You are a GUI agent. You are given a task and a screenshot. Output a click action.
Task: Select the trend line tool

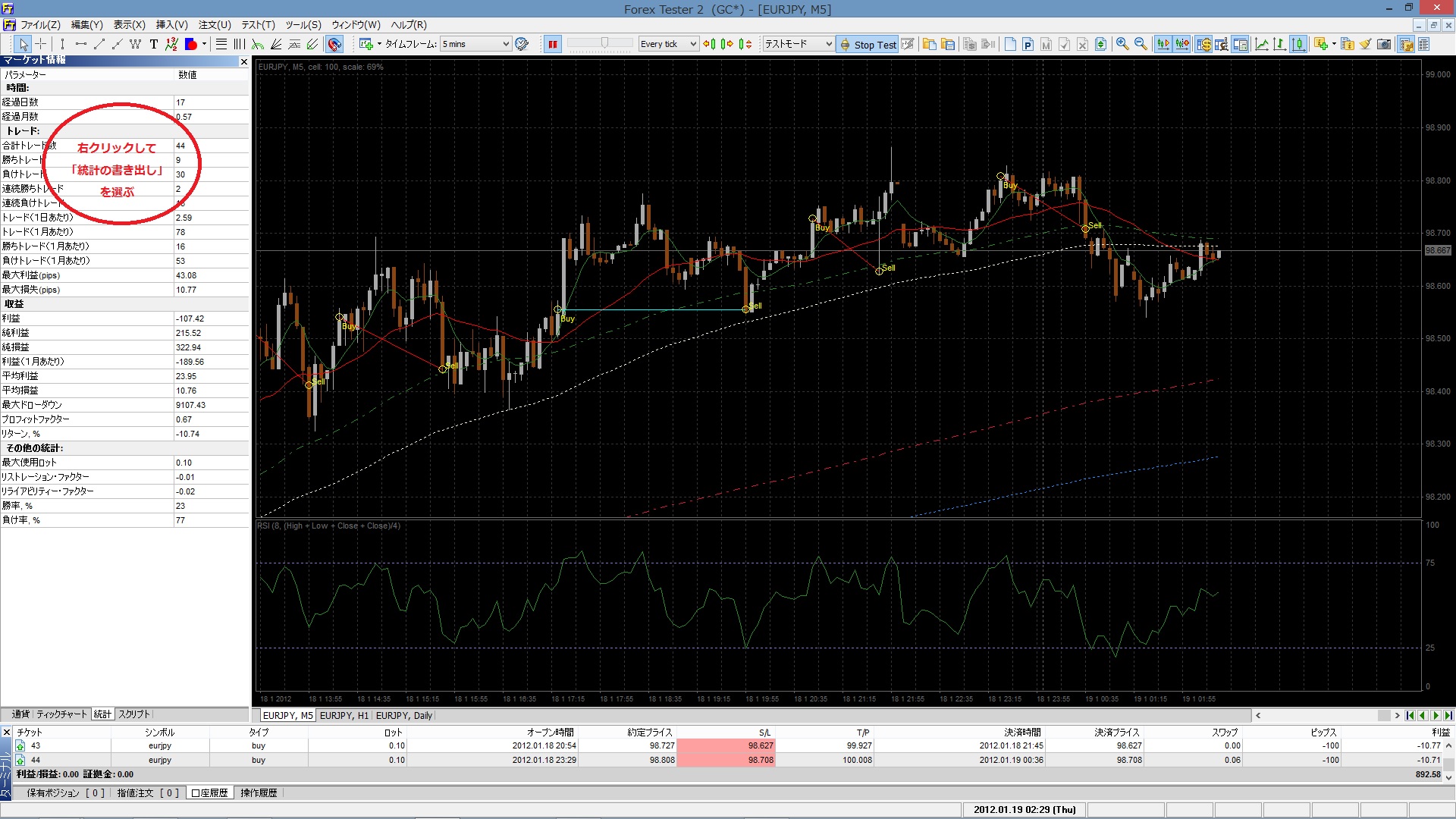(99, 44)
